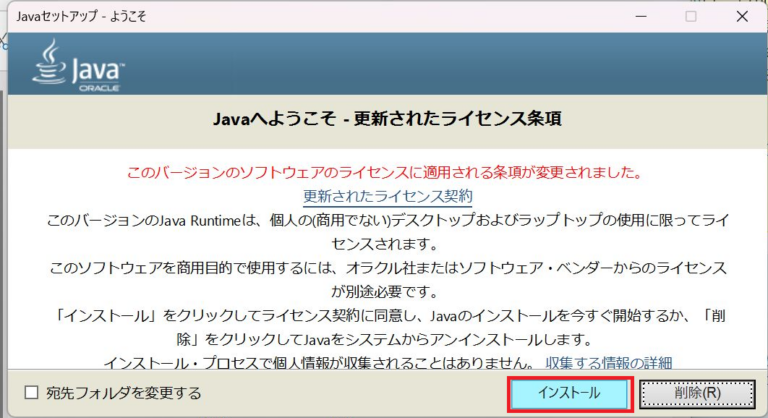Click the 削除(R) button
768x418 pixels.
(x=697, y=393)
